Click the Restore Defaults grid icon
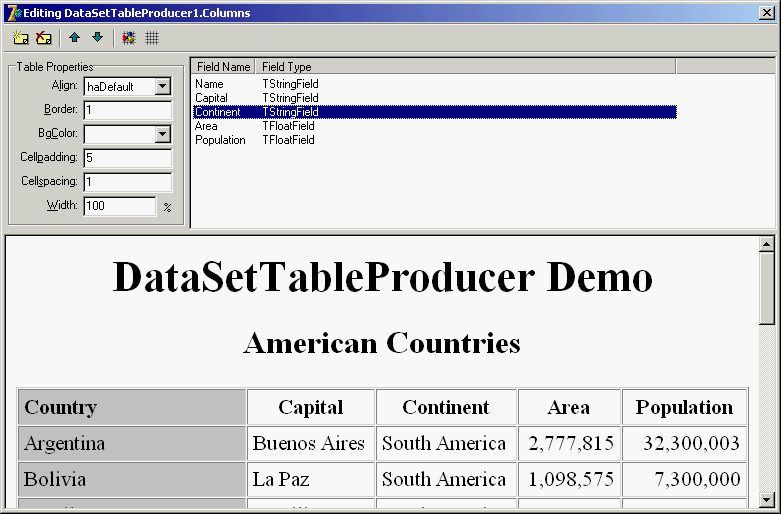The width and height of the screenshot is (781, 514). 152,38
